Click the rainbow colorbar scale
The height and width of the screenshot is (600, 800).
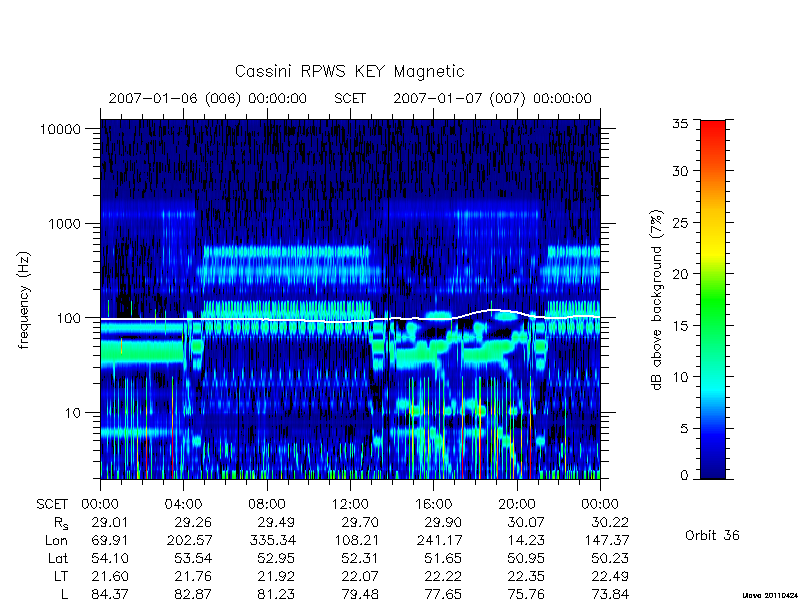713,299
